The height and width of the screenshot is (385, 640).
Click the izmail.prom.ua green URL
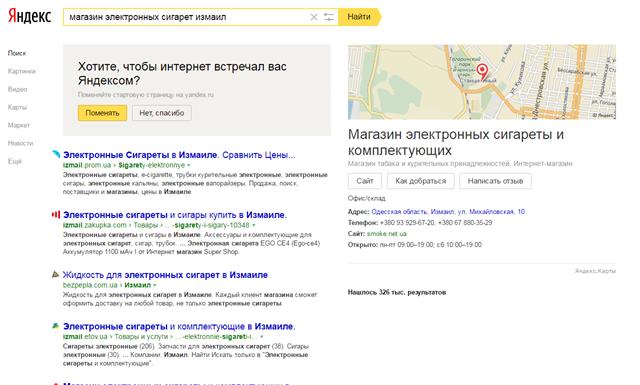[x=87, y=165]
